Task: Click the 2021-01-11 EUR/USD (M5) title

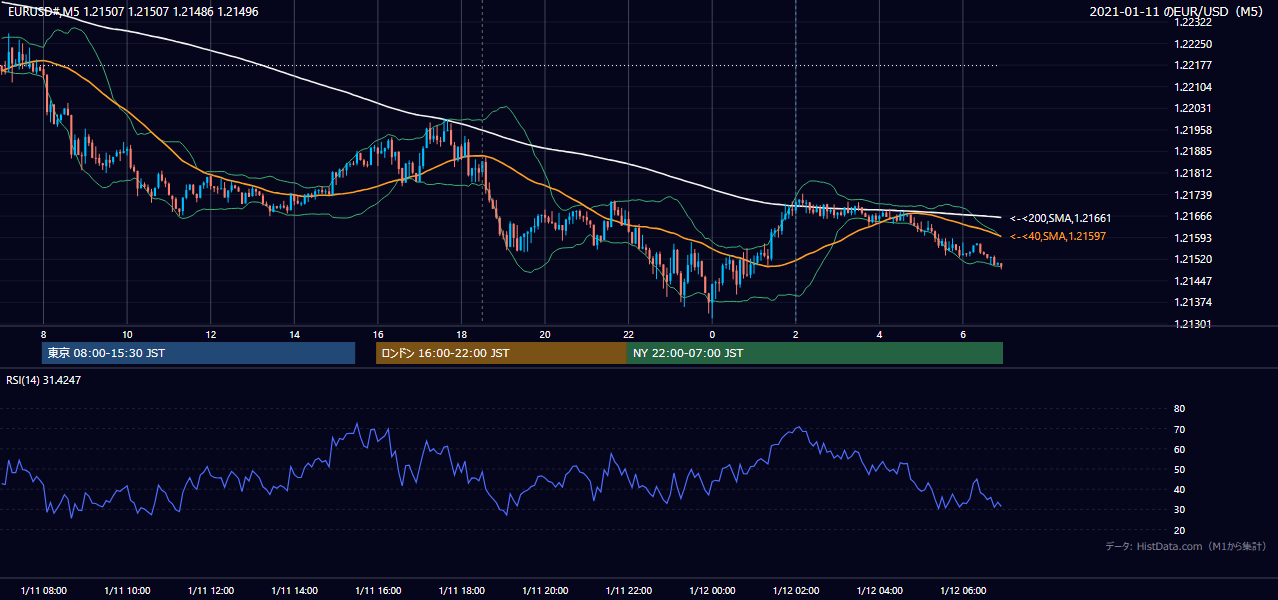Action: (x=1177, y=11)
